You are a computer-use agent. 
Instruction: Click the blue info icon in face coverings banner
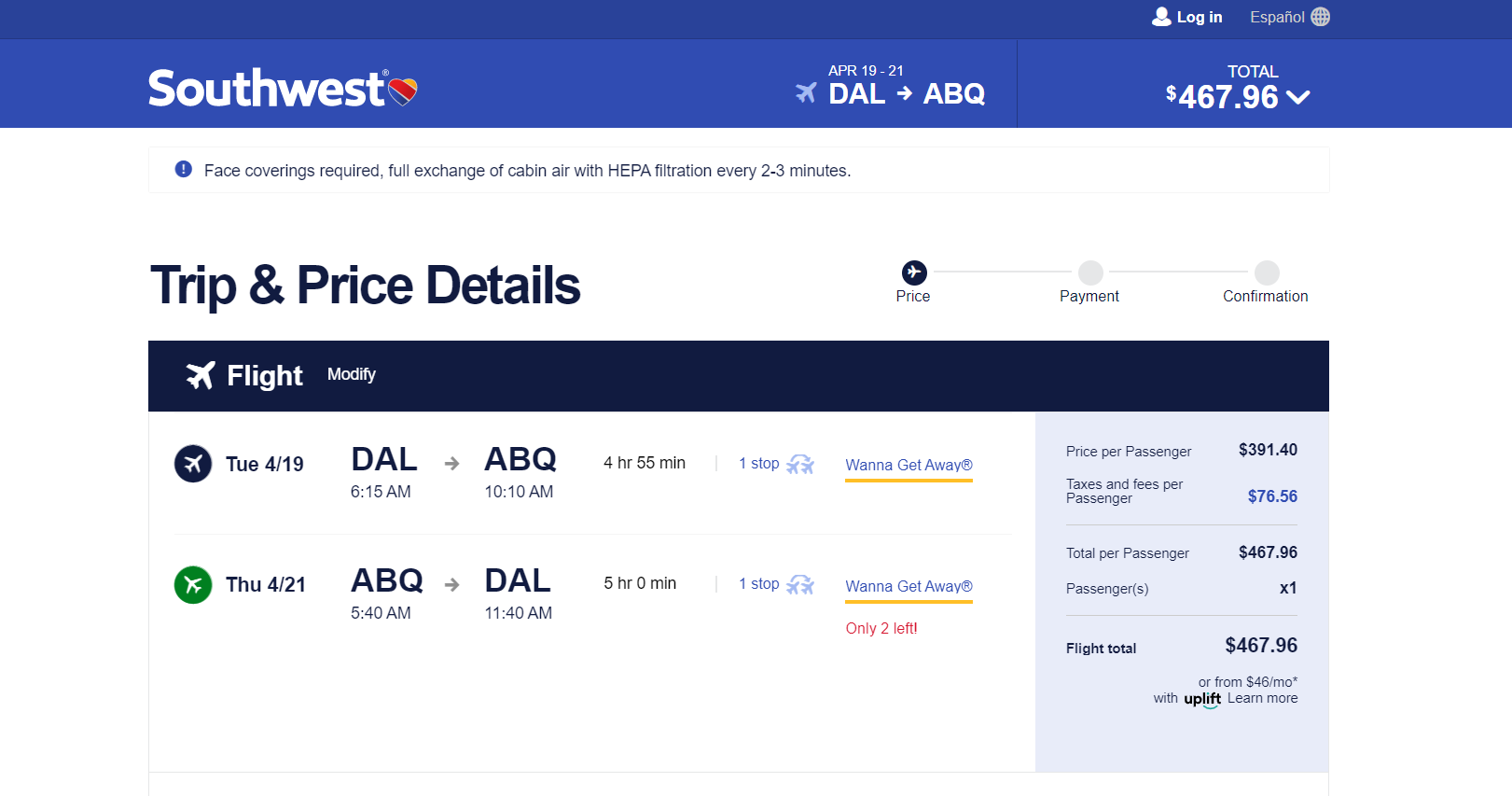tap(183, 169)
